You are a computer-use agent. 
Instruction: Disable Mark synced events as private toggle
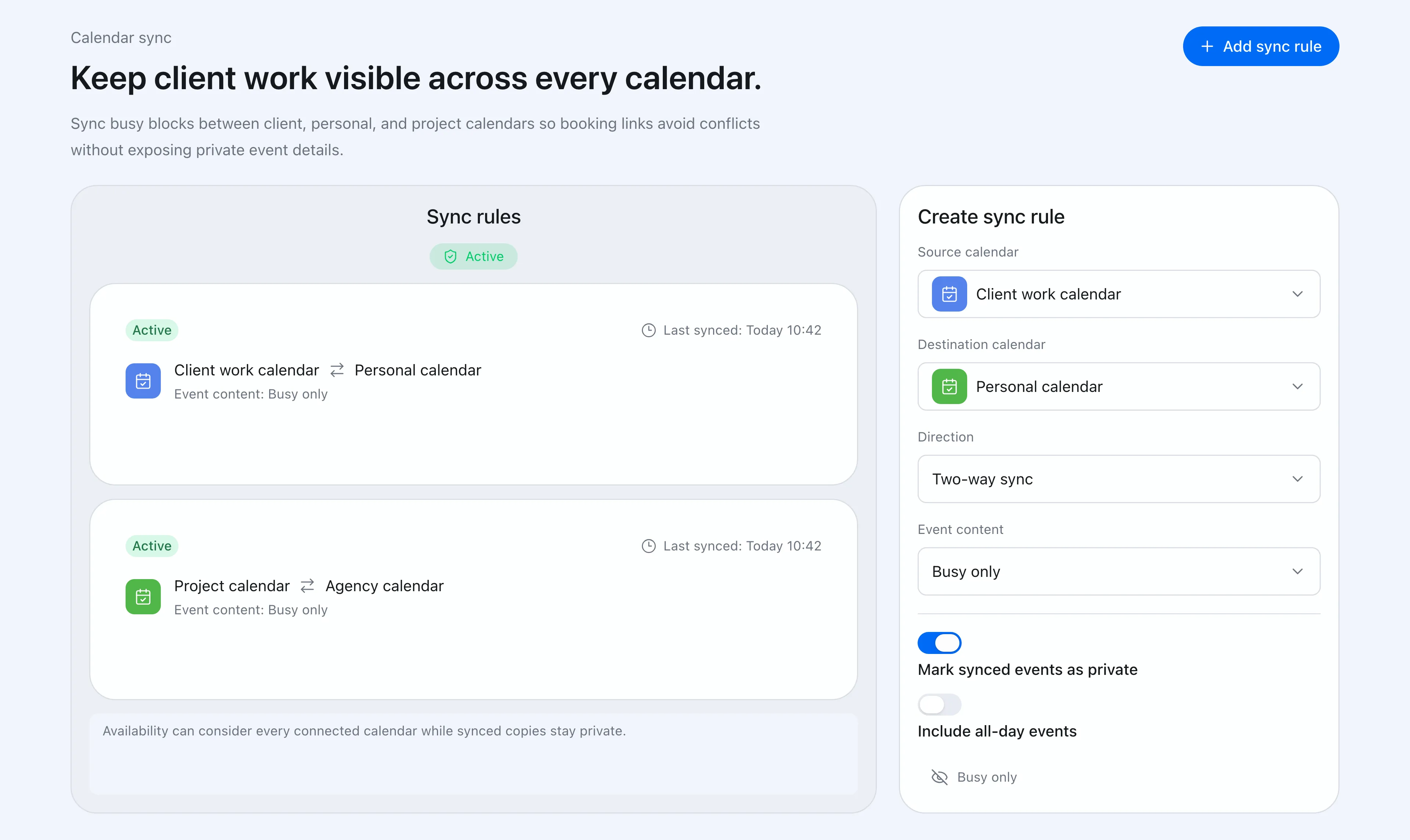pyautogui.click(x=939, y=643)
